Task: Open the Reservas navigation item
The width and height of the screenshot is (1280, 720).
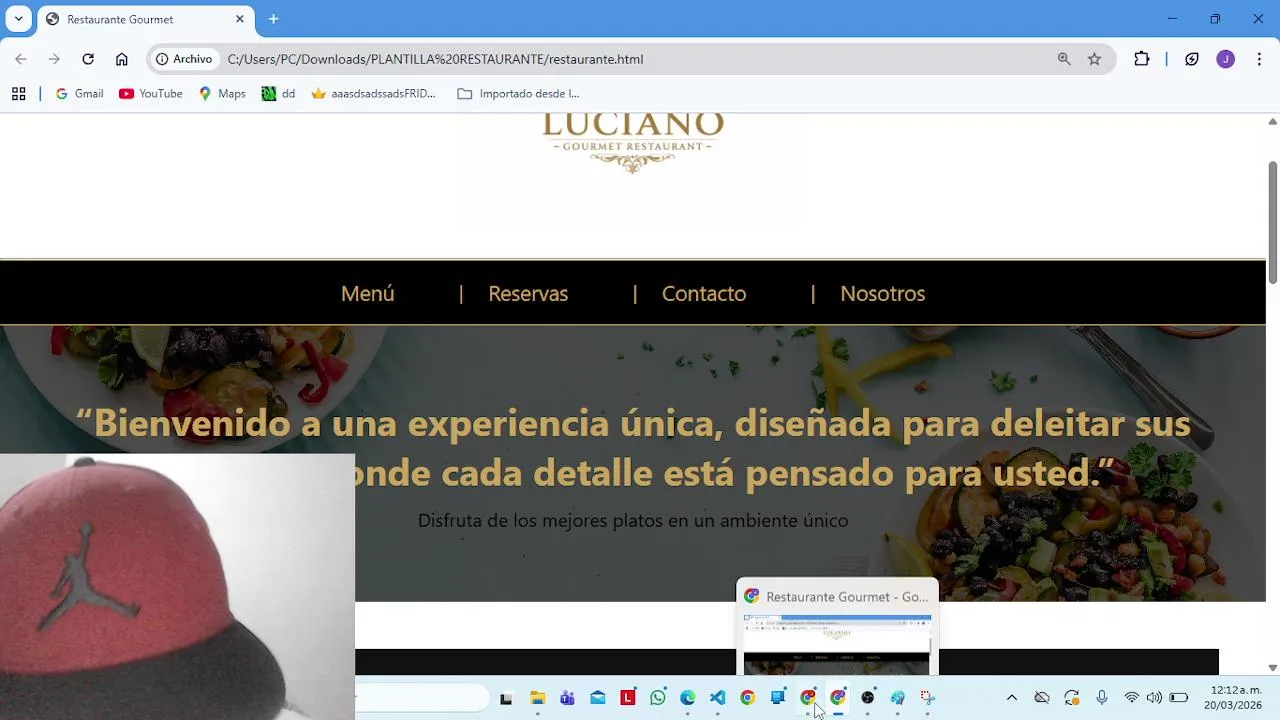Action: [528, 293]
